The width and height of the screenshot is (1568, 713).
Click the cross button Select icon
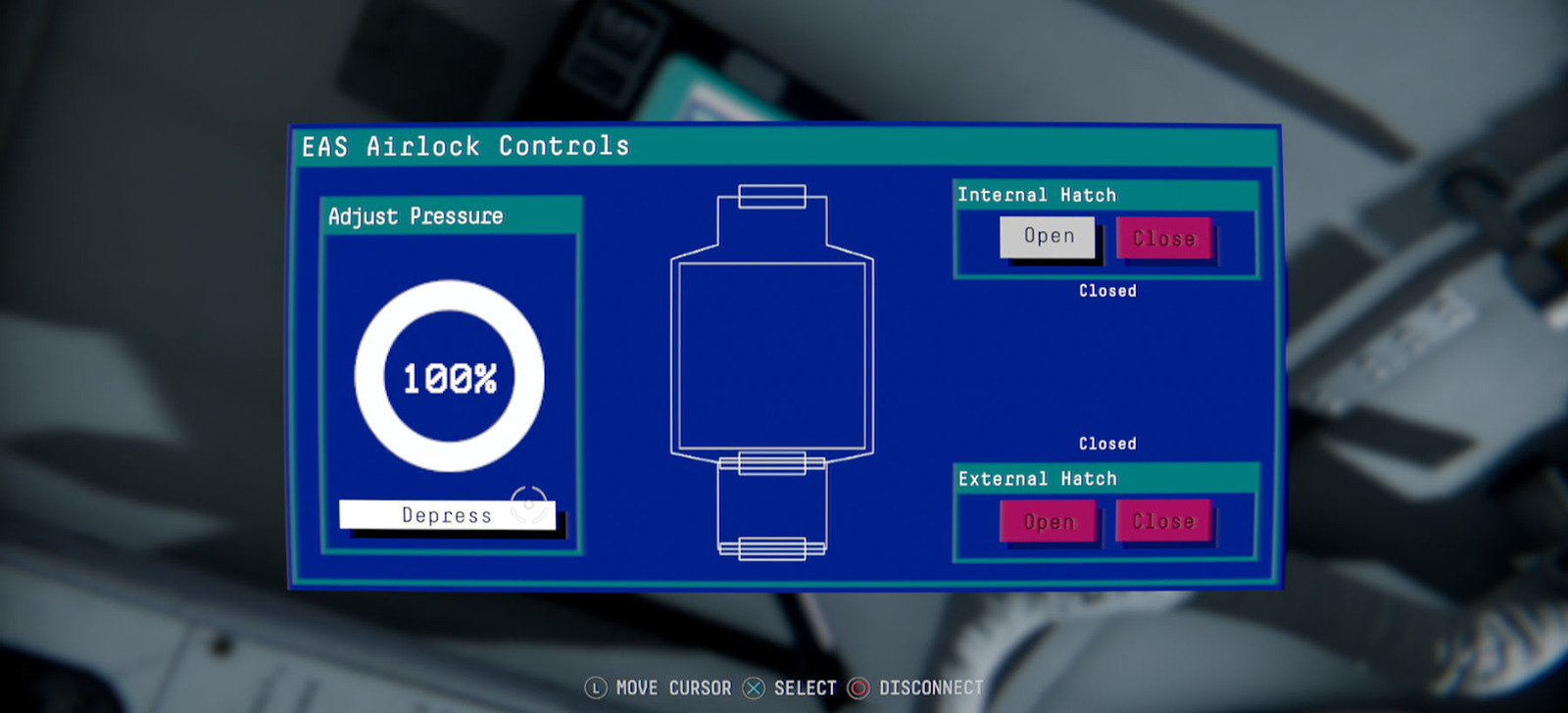[754, 689]
